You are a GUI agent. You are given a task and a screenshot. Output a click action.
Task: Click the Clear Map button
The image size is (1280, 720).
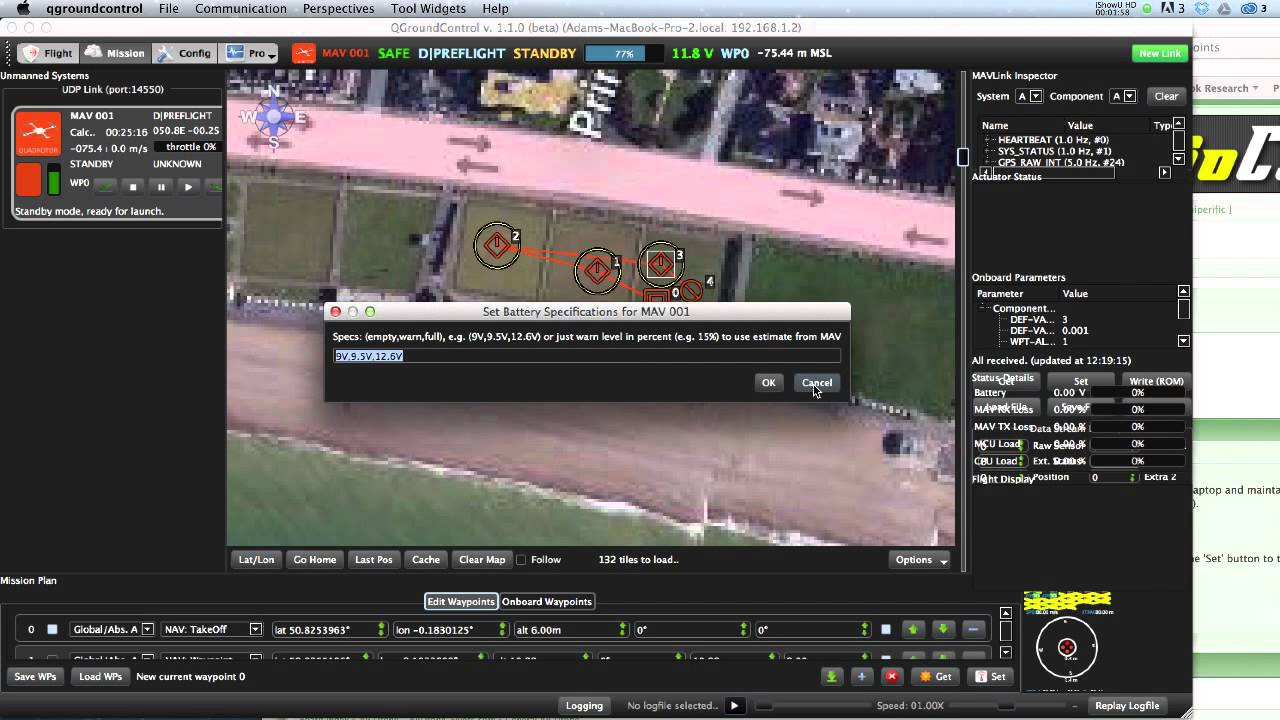[482, 559]
